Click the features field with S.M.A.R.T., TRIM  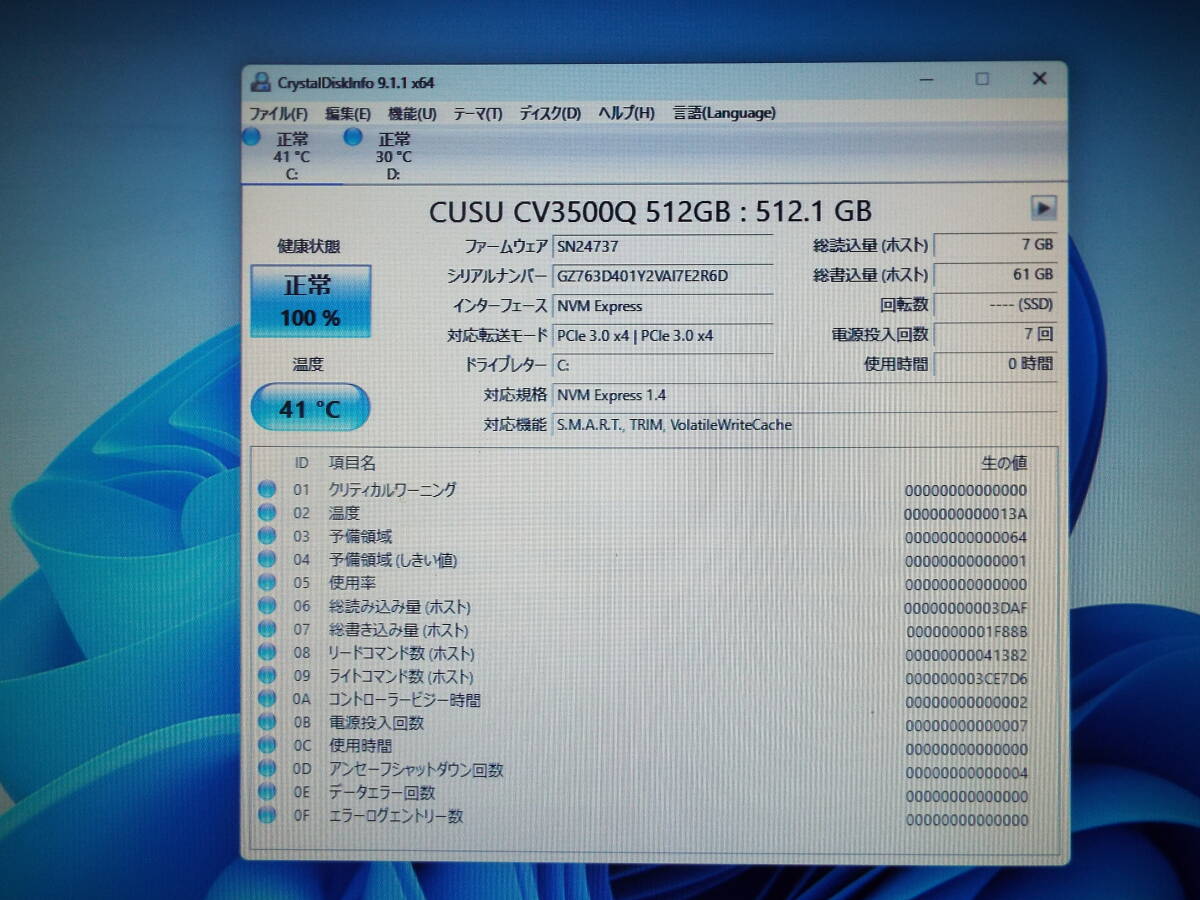[804, 425]
